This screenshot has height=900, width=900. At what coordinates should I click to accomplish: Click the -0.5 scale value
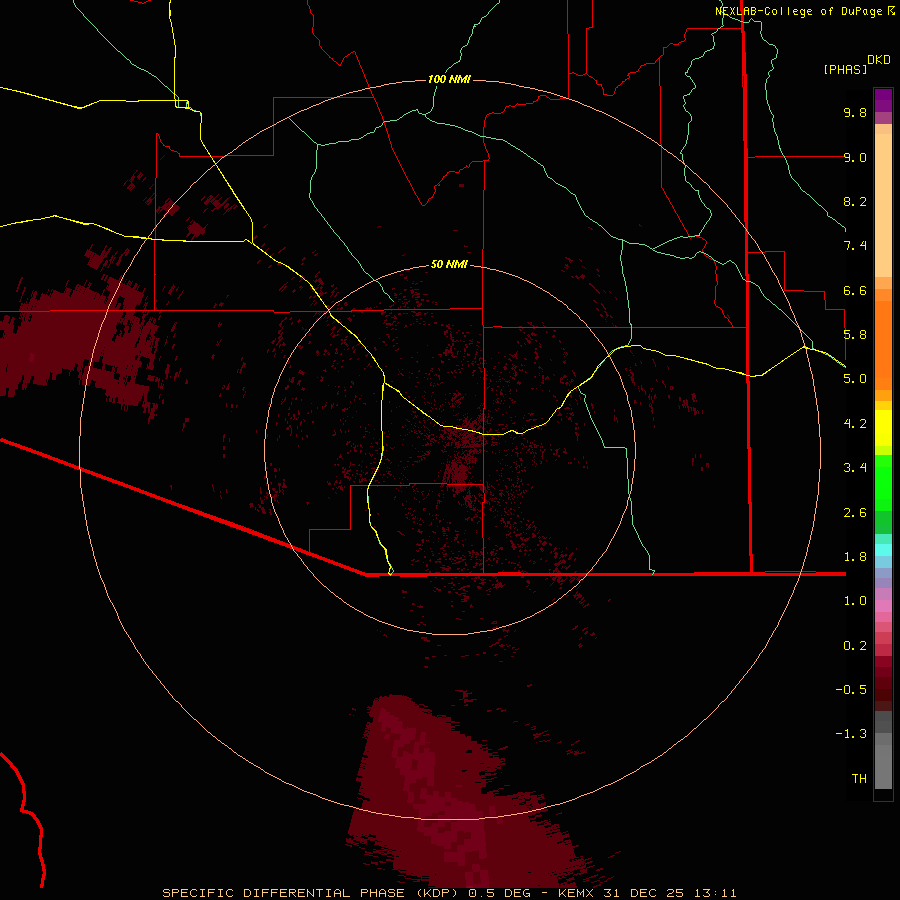pos(851,690)
